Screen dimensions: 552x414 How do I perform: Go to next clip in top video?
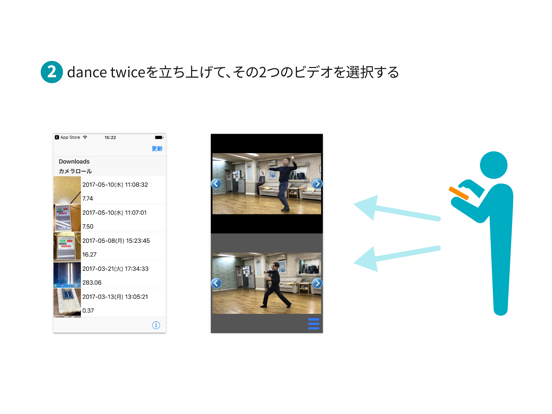[317, 183]
